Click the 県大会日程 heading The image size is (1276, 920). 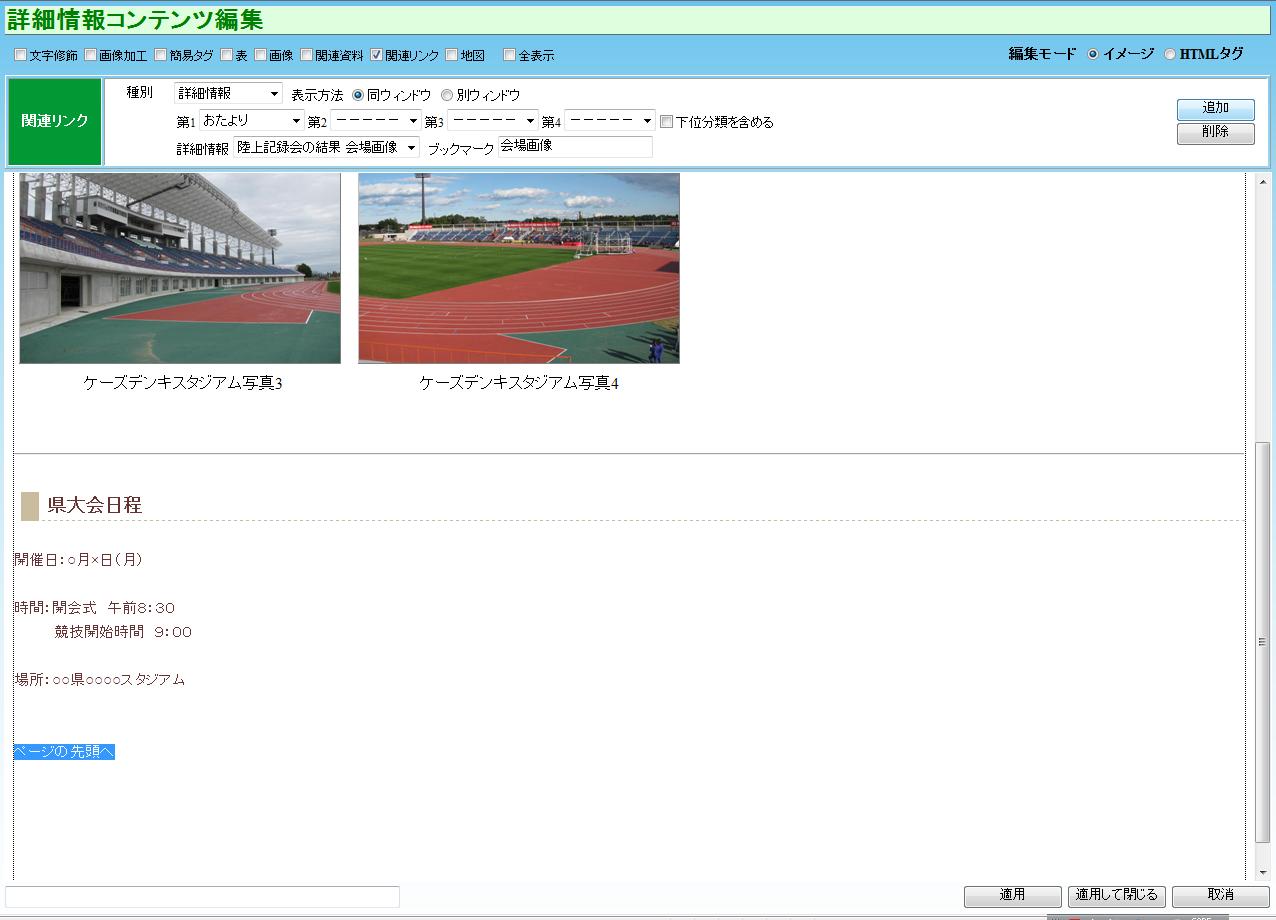(95, 505)
